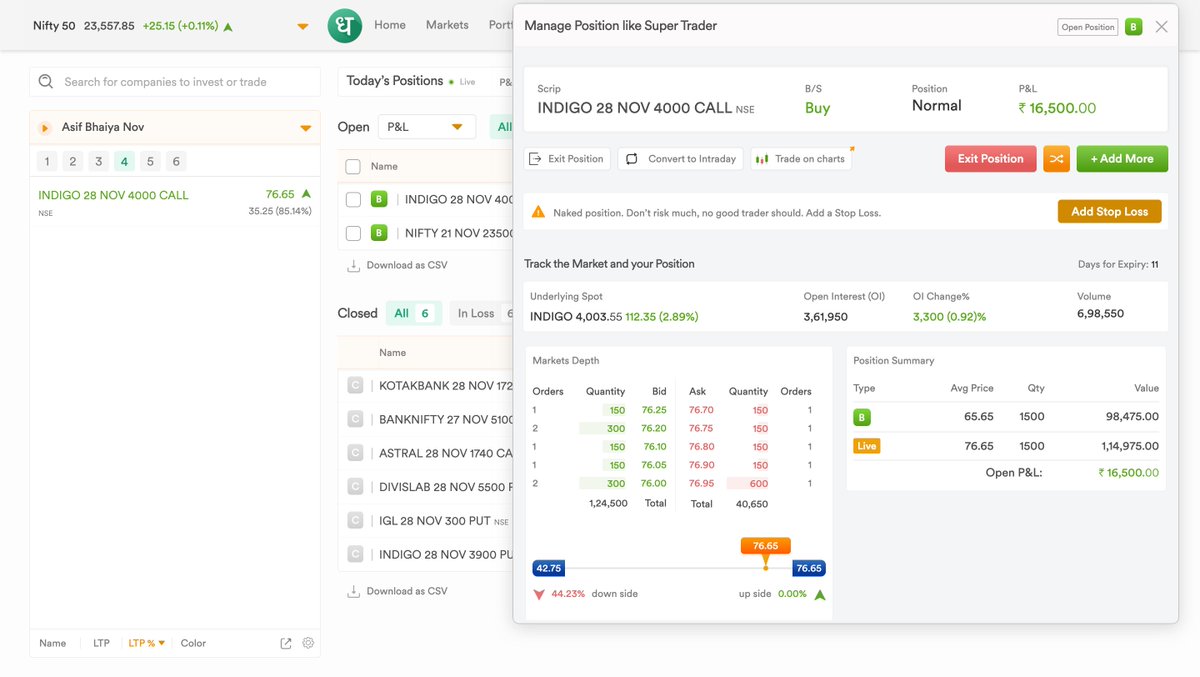Click the green up arrow next to watchlist price 76.65
Screen dimensions: 1200x677
point(306,194)
